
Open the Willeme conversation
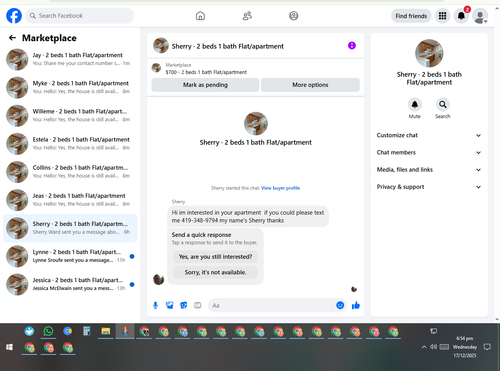[70, 116]
